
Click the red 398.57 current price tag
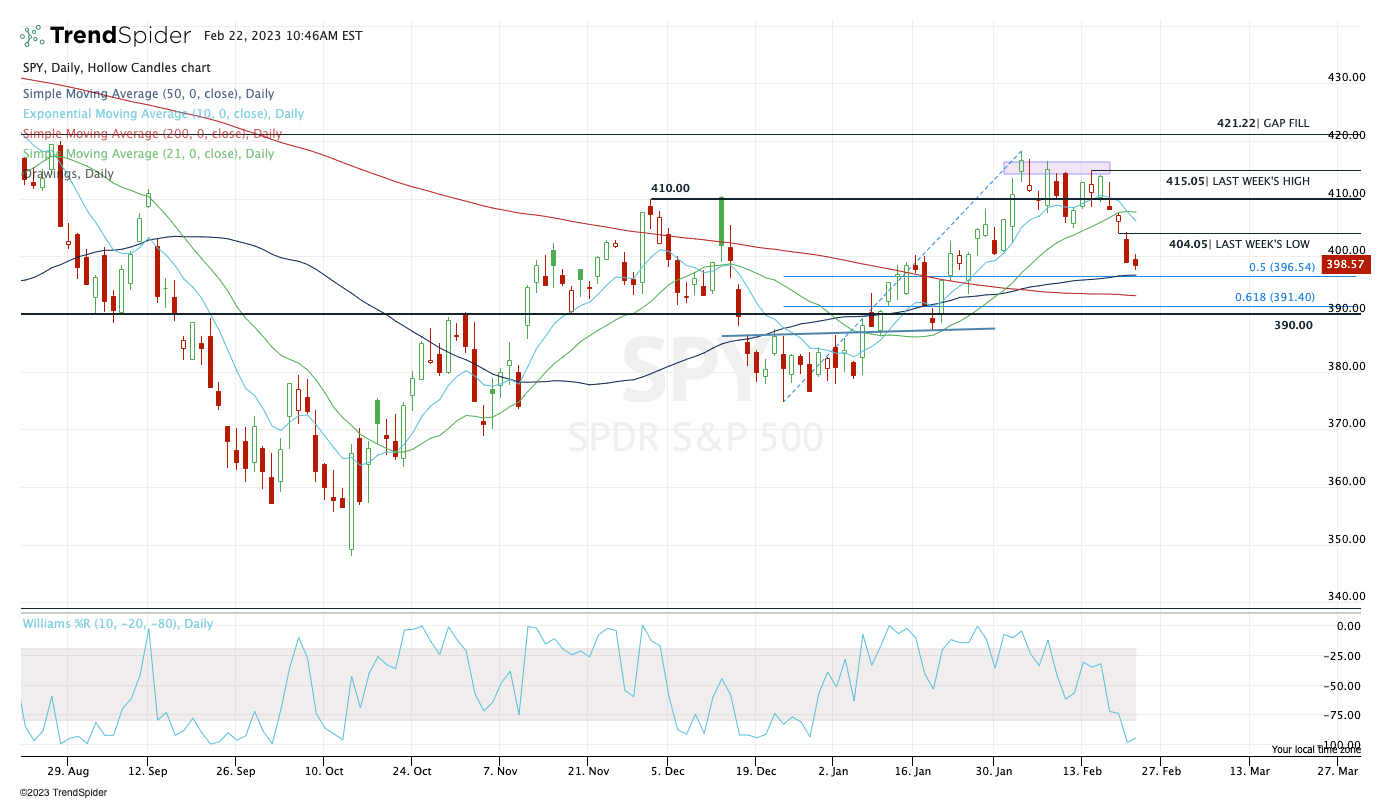click(x=1341, y=265)
